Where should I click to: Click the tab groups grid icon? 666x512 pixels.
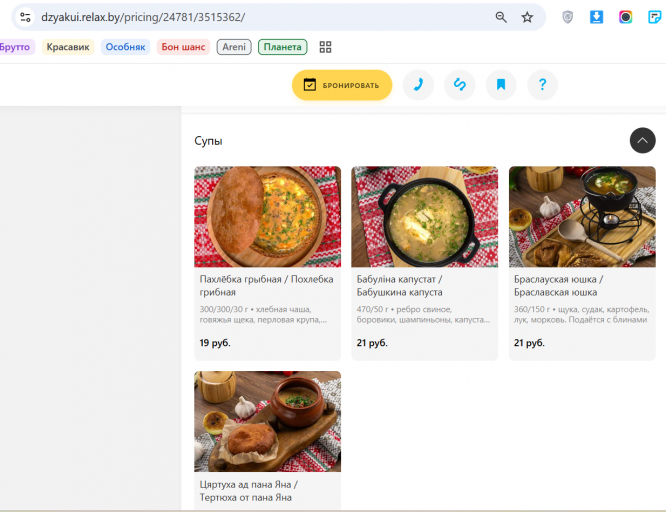[325, 47]
